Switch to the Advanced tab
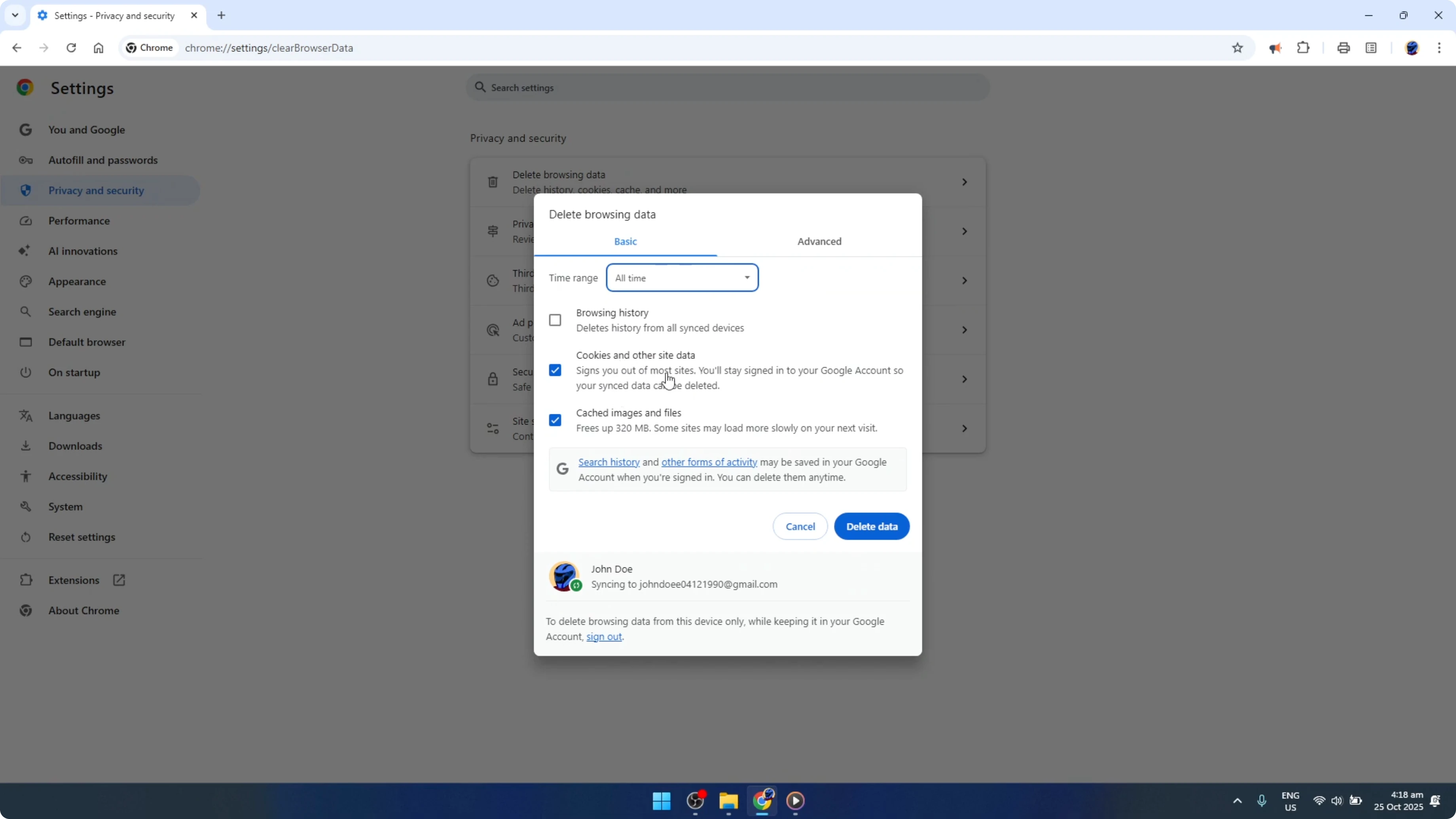1456x819 pixels. [x=819, y=241]
